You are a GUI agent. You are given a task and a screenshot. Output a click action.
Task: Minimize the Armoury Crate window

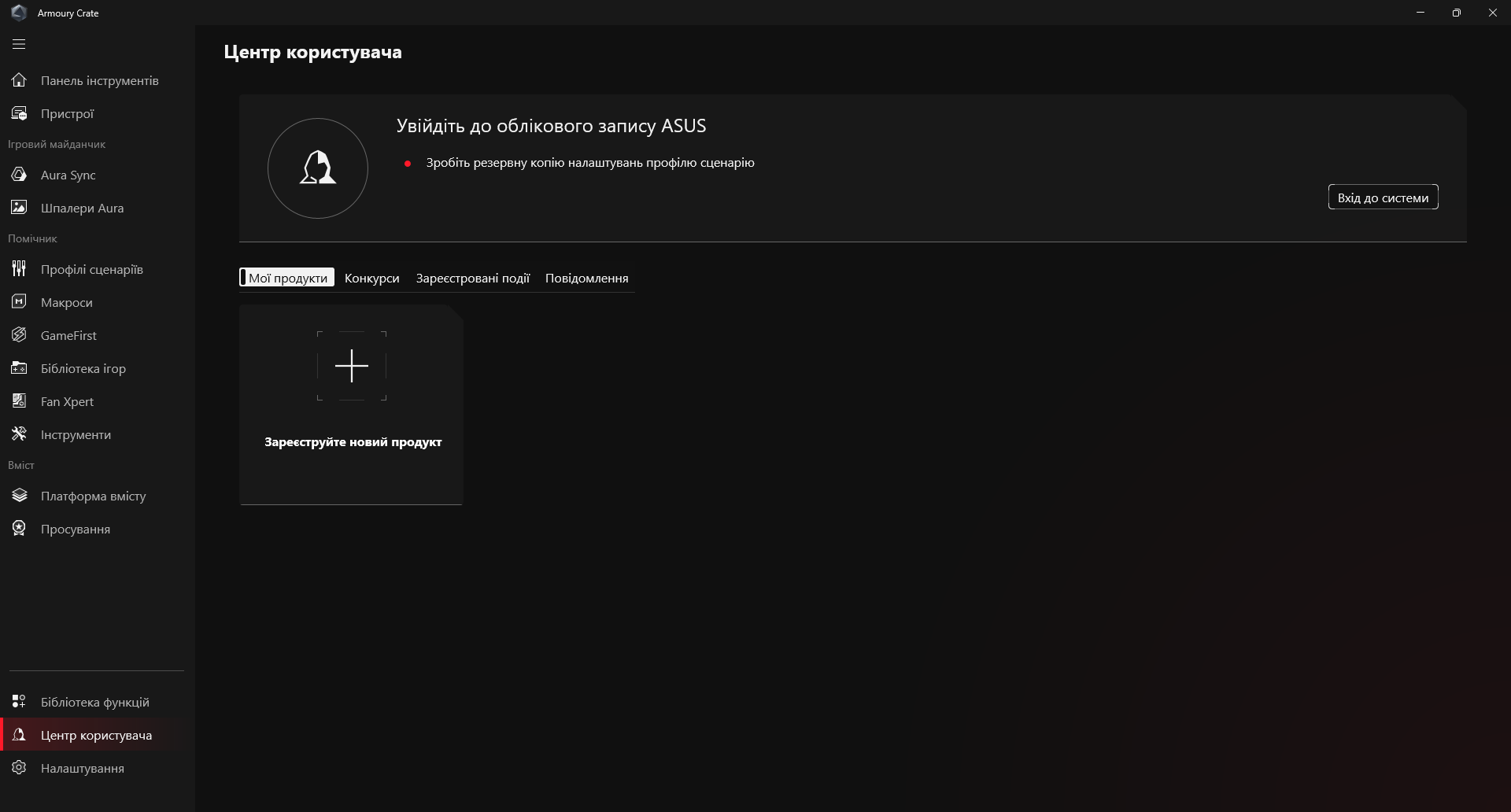pos(1420,13)
